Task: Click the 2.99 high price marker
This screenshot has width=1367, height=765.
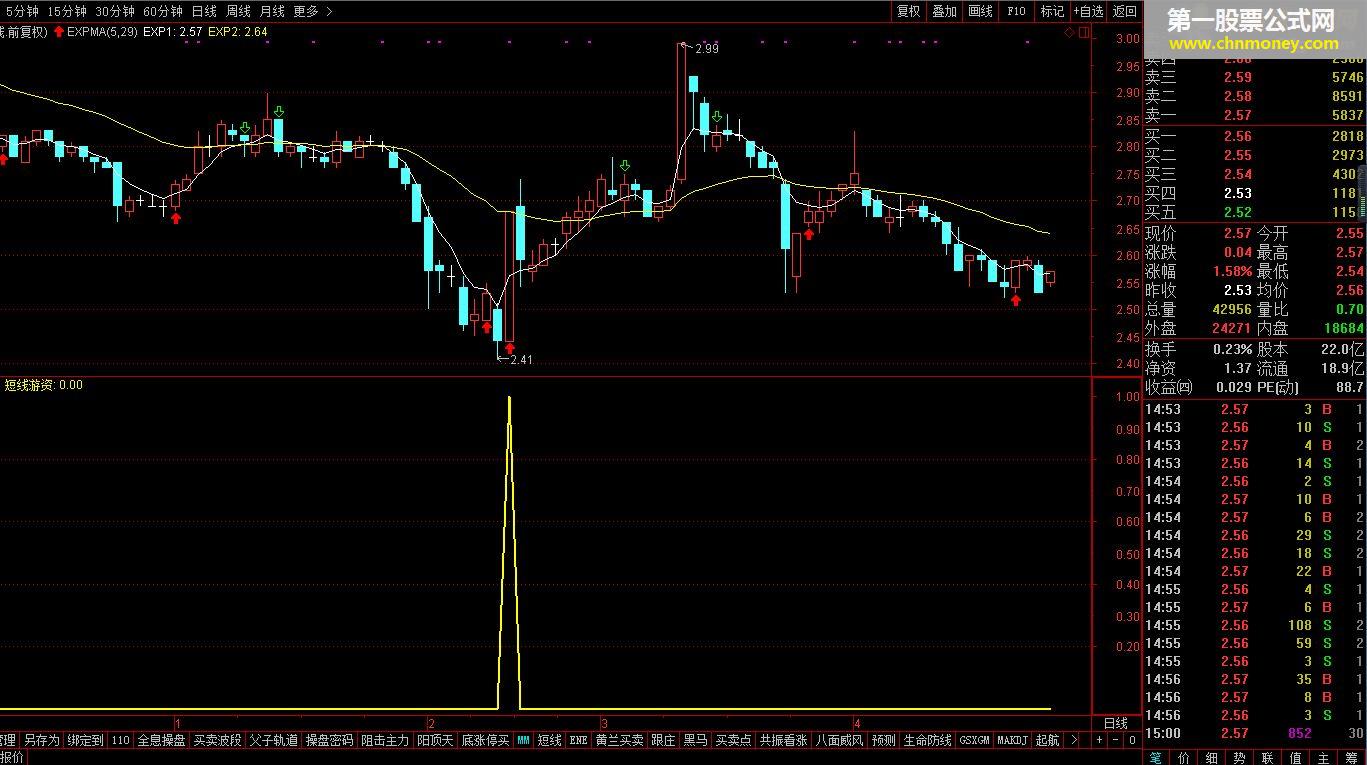Action: tap(707, 48)
